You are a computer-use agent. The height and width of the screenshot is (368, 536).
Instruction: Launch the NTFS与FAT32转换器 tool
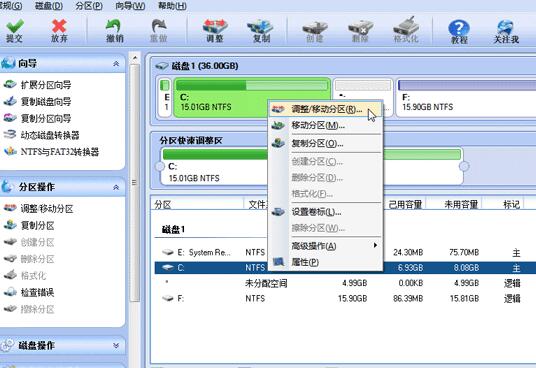tap(60, 152)
